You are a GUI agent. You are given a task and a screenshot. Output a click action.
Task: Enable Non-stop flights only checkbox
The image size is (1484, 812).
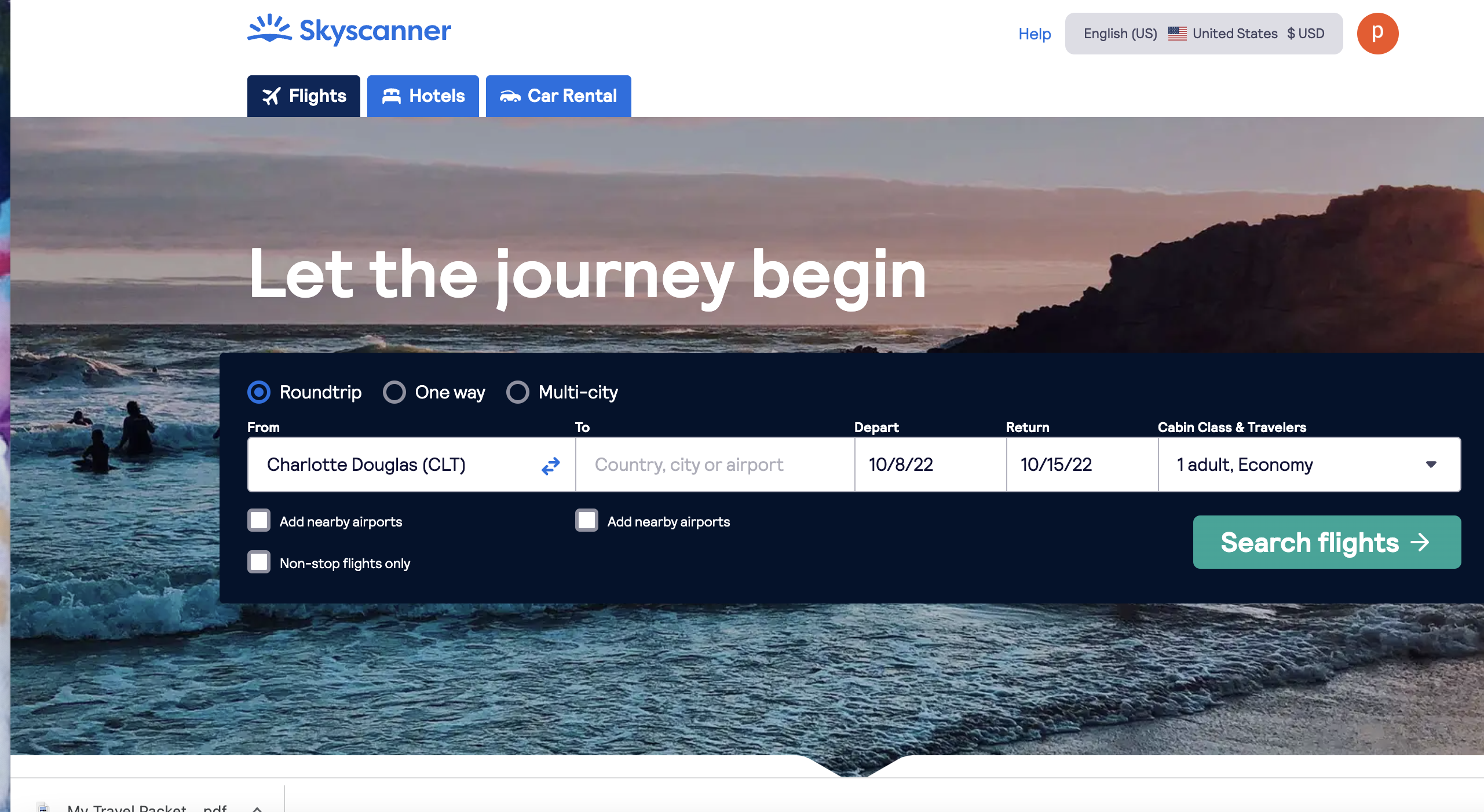(259, 562)
